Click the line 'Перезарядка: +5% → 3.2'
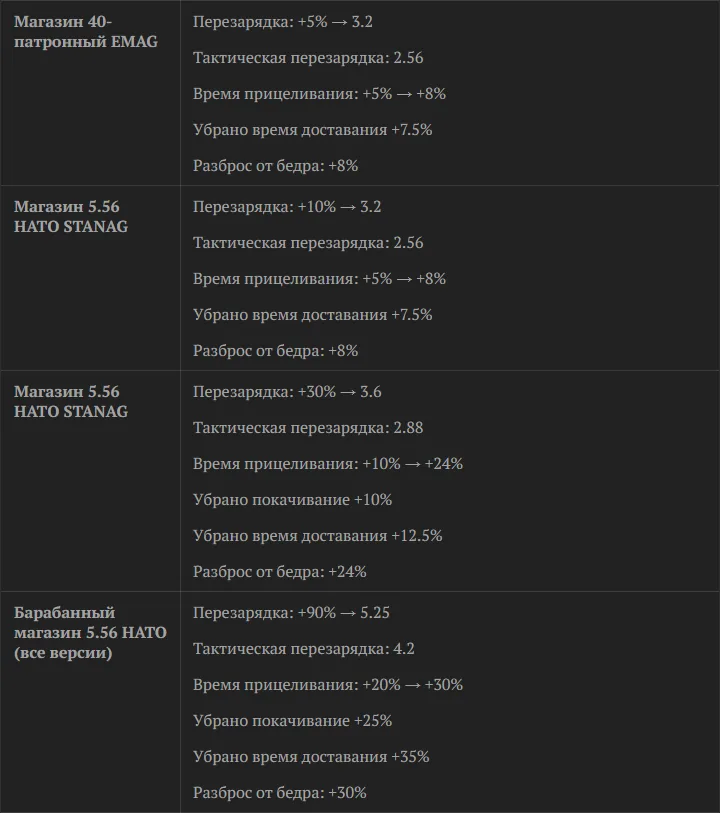The width and height of the screenshot is (720, 813). tap(283, 22)
